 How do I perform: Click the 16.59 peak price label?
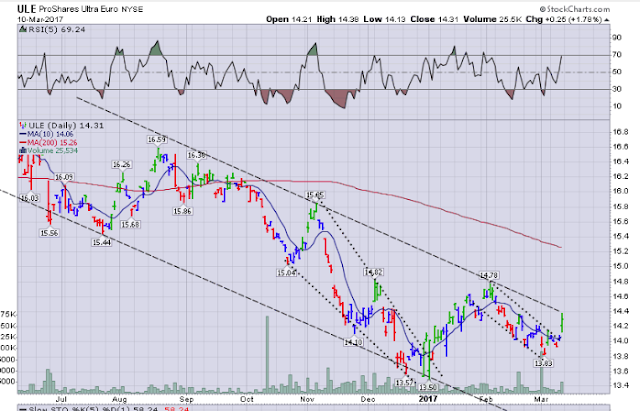[x=157, y=140]
